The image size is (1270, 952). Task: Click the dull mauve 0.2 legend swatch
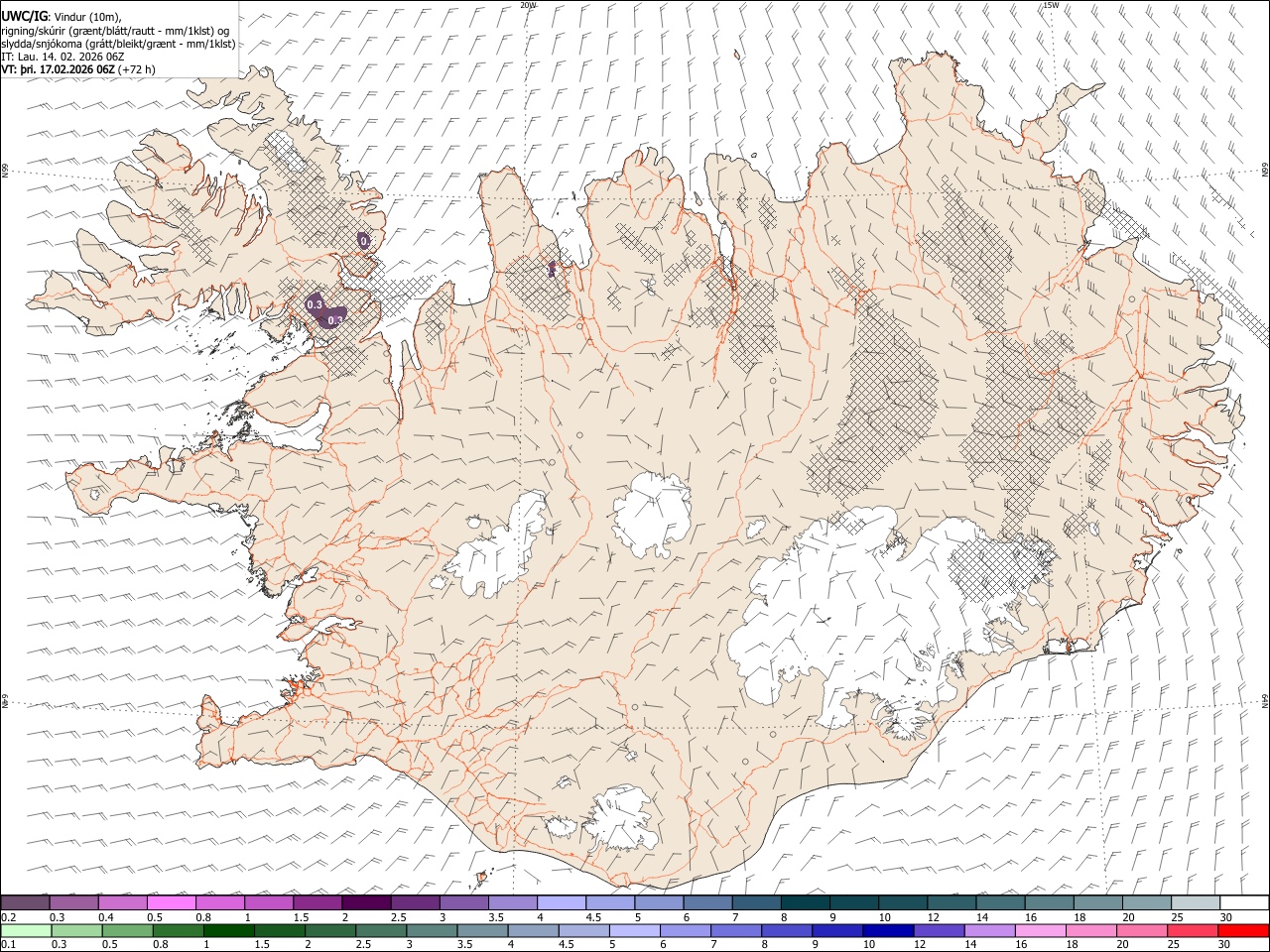(x=25, y=902)
